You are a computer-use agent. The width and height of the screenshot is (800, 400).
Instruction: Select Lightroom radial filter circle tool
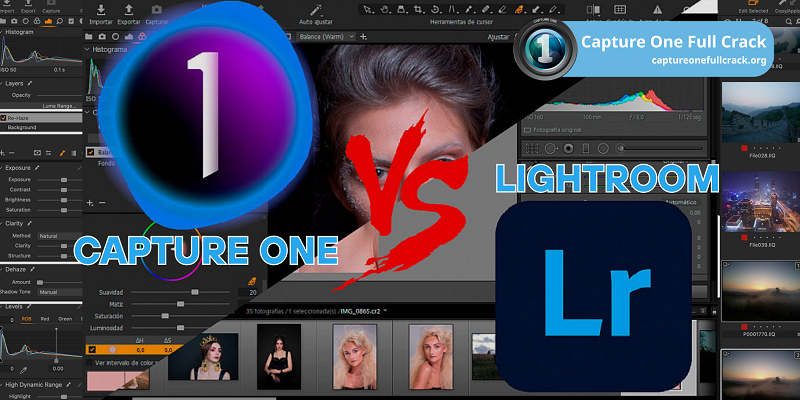point(603,148)
